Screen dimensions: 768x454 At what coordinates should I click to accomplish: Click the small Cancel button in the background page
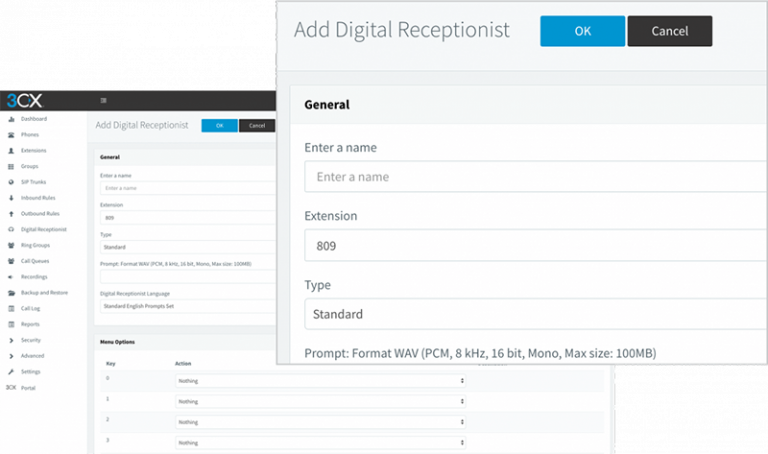[257, 126]
